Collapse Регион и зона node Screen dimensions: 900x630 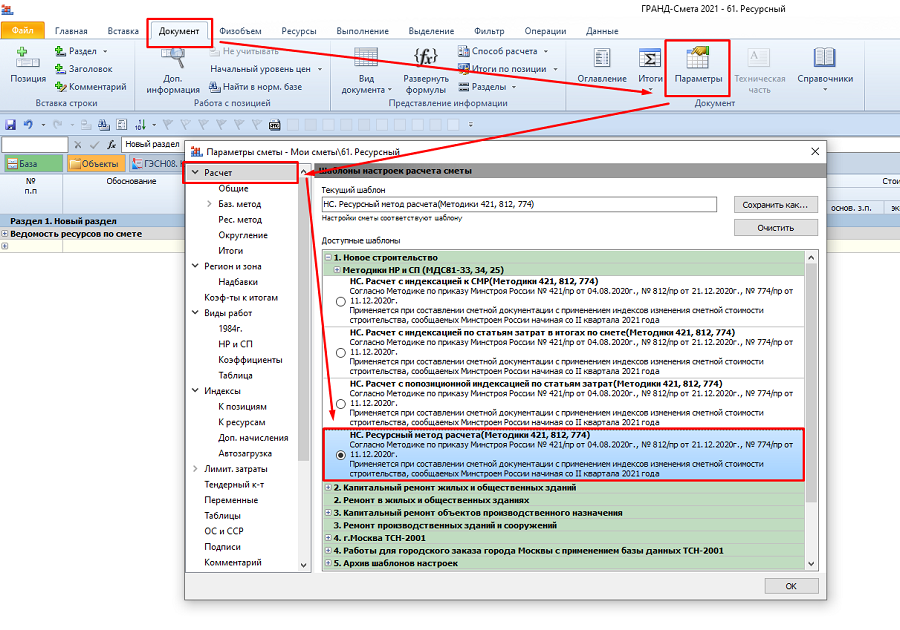(x=195, y=266)
